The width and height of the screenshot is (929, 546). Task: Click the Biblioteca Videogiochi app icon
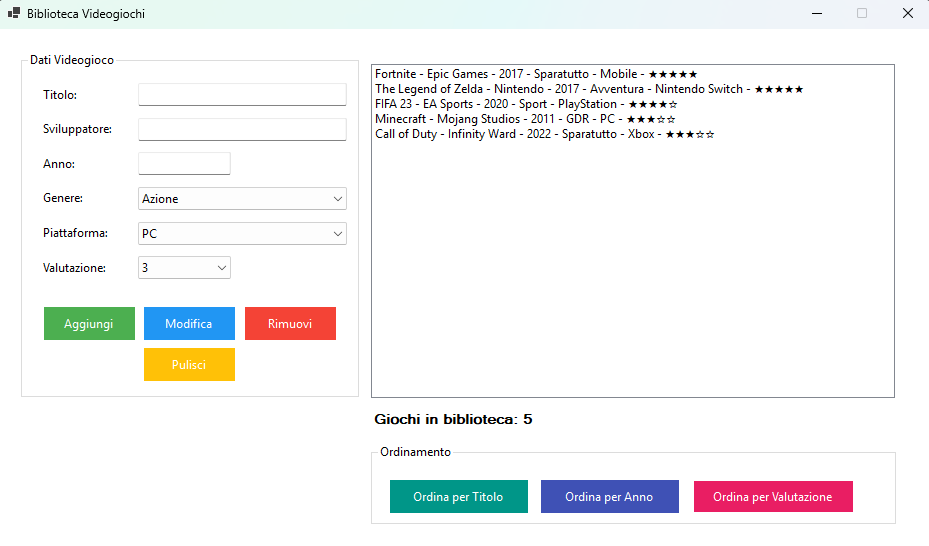click(14, 13)
